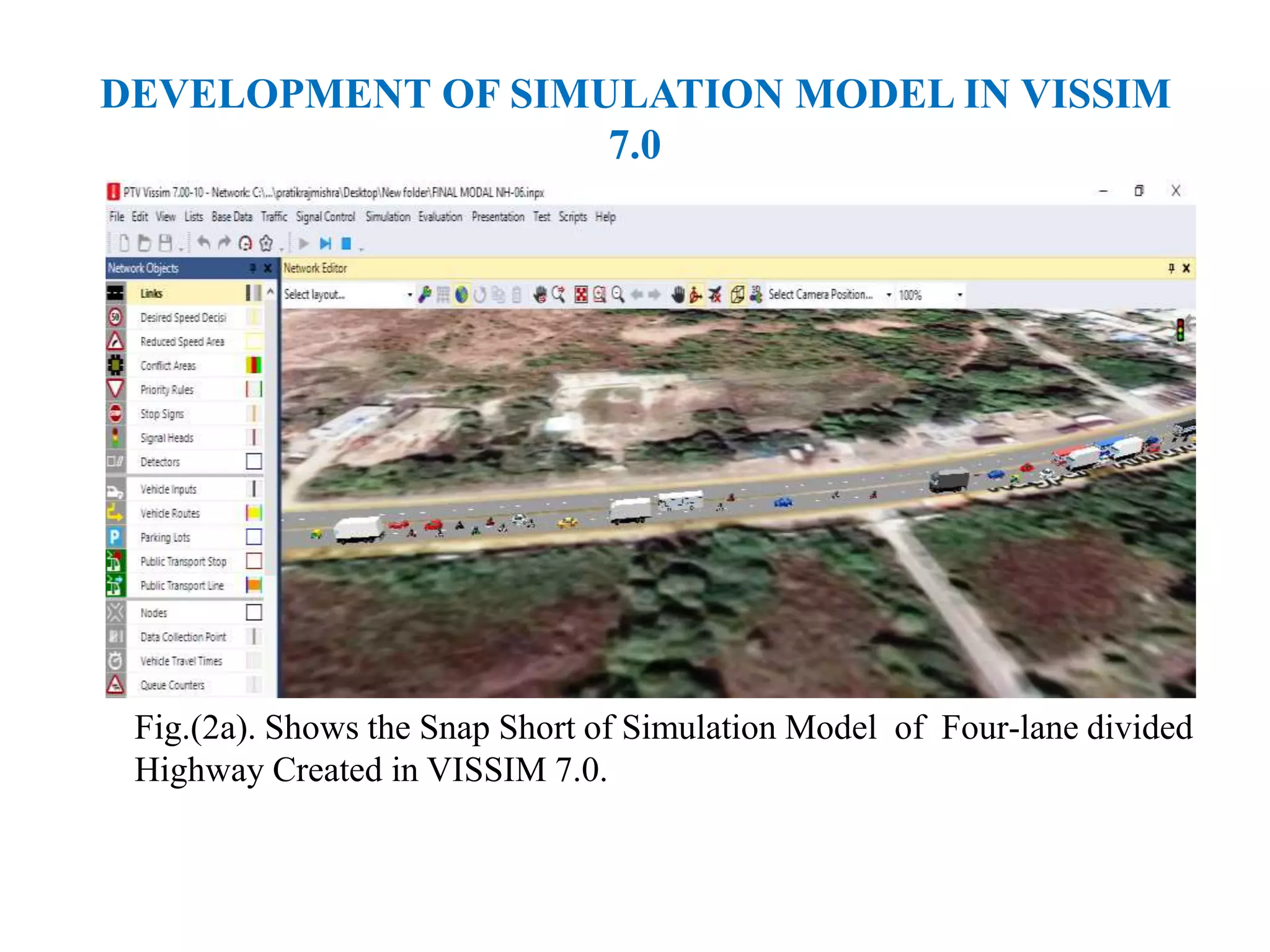Open the 100% zoom dropdown
The height and width of the screenshot is (952, 1270).
(959, 295)
